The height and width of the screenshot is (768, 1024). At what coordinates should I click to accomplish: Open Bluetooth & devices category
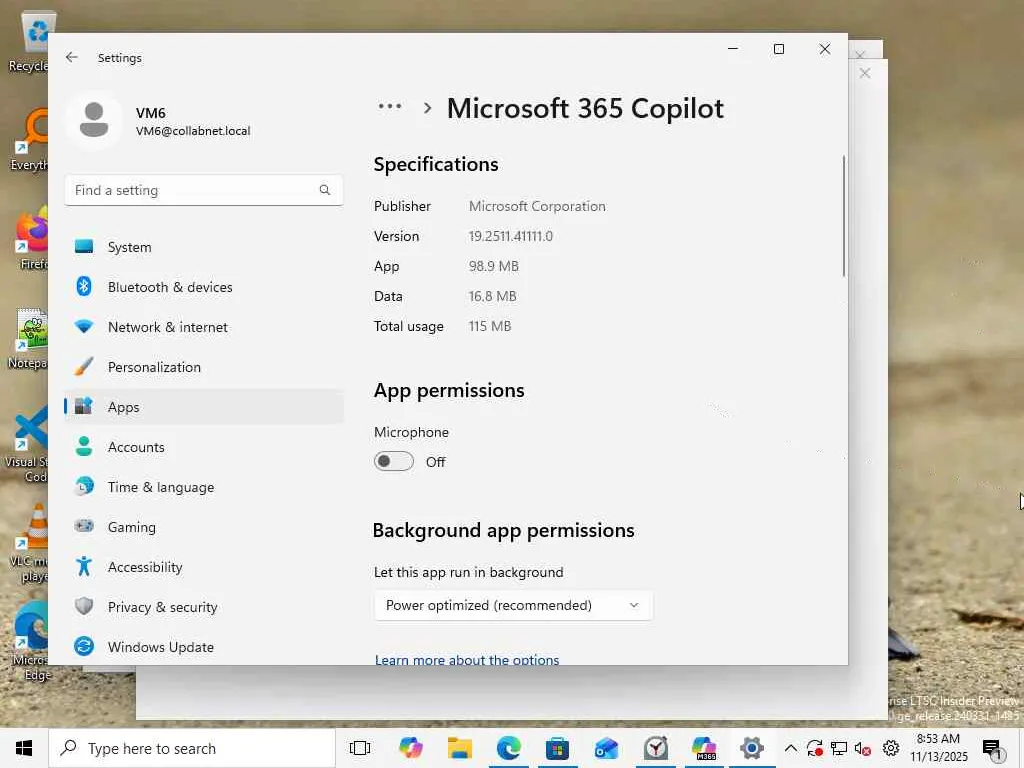[204, 287]
